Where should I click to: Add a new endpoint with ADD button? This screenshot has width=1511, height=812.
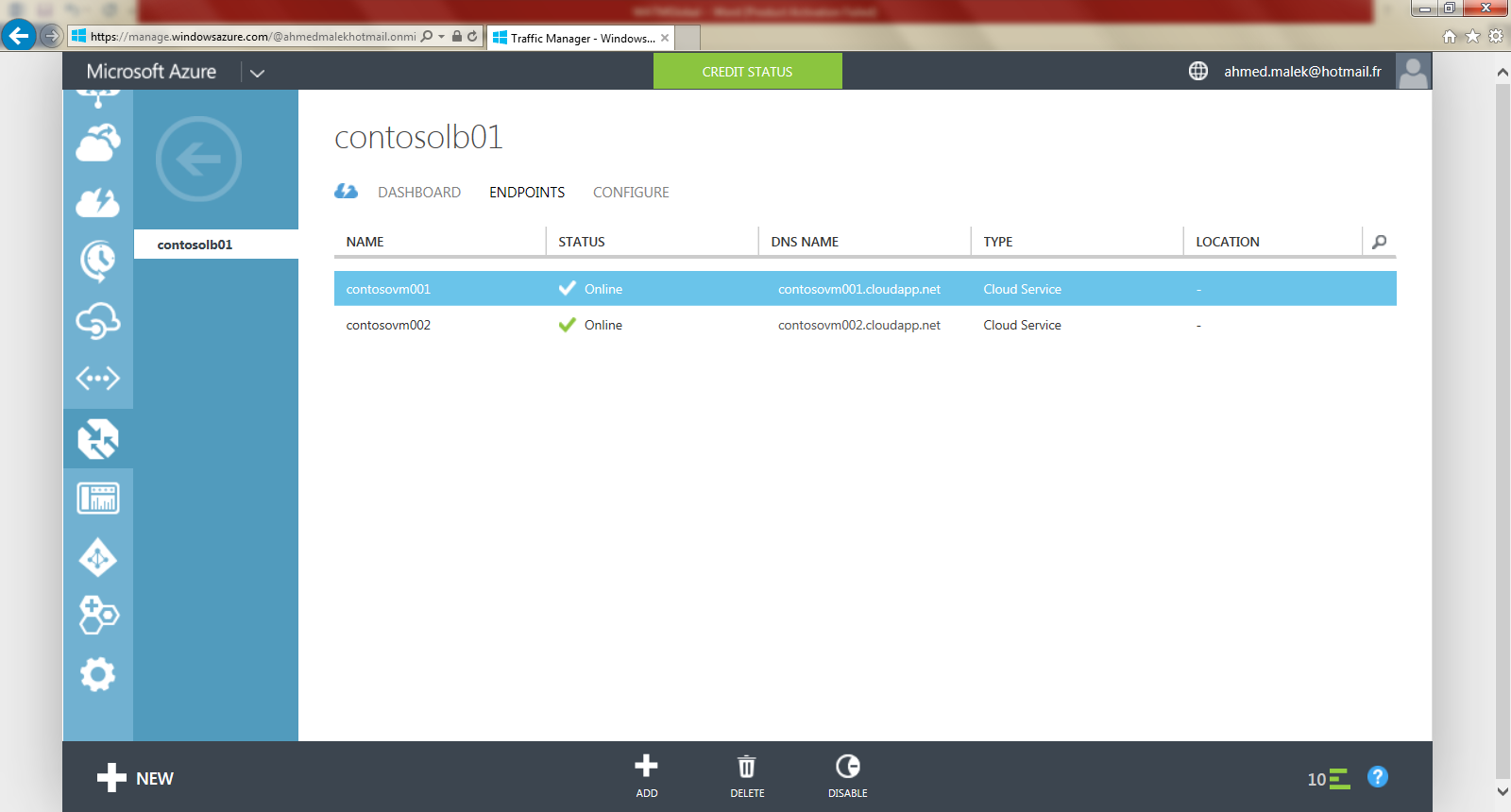pyautogui.click(x=647, y=776)
